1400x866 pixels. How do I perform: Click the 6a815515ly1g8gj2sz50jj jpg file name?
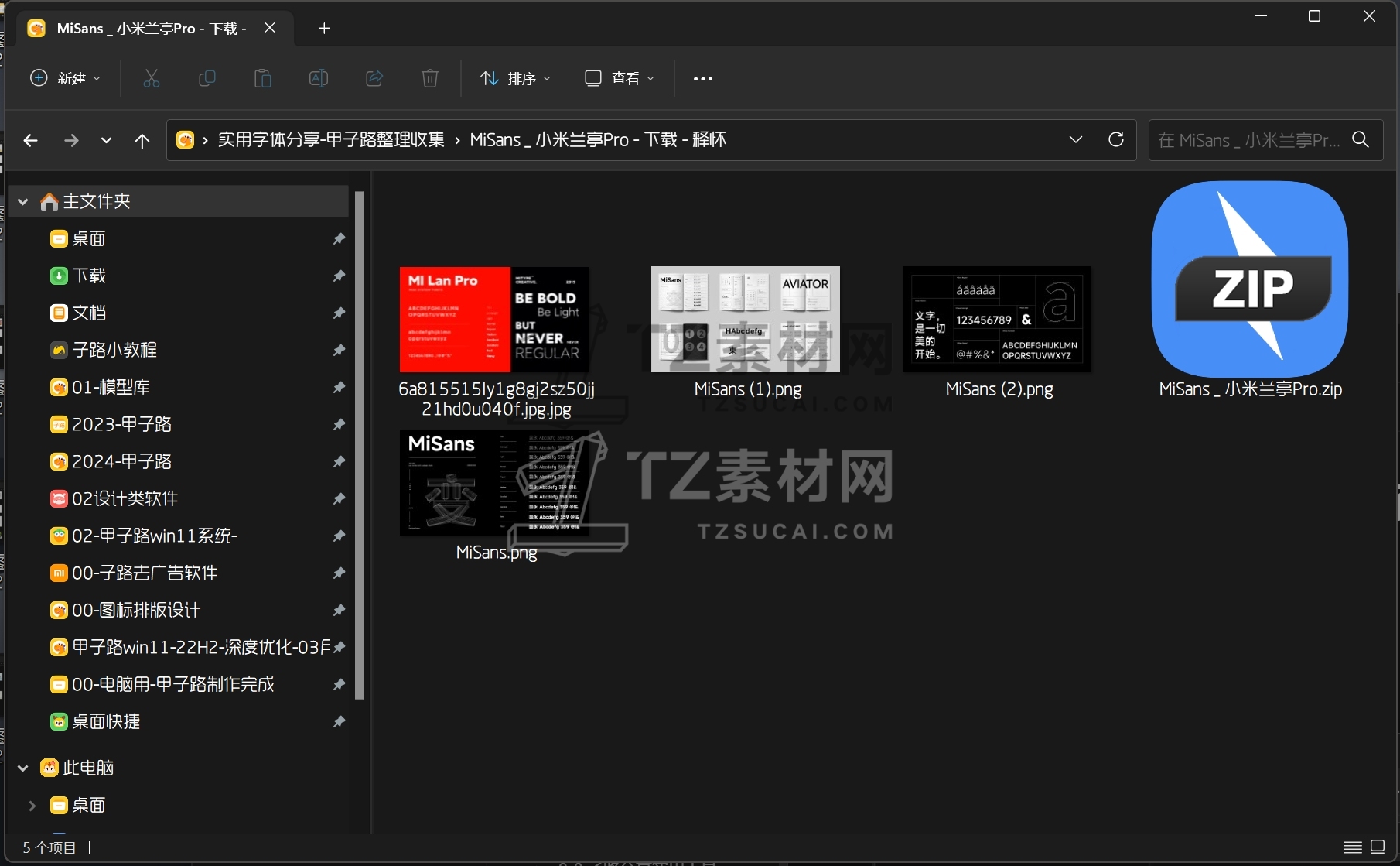(497, 399)
